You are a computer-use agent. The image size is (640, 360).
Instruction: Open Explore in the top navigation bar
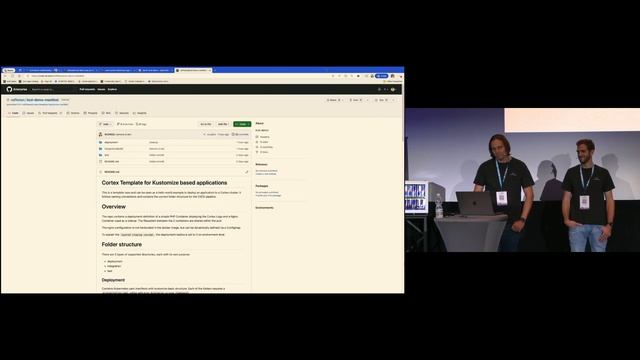click(x=112, y=89)
